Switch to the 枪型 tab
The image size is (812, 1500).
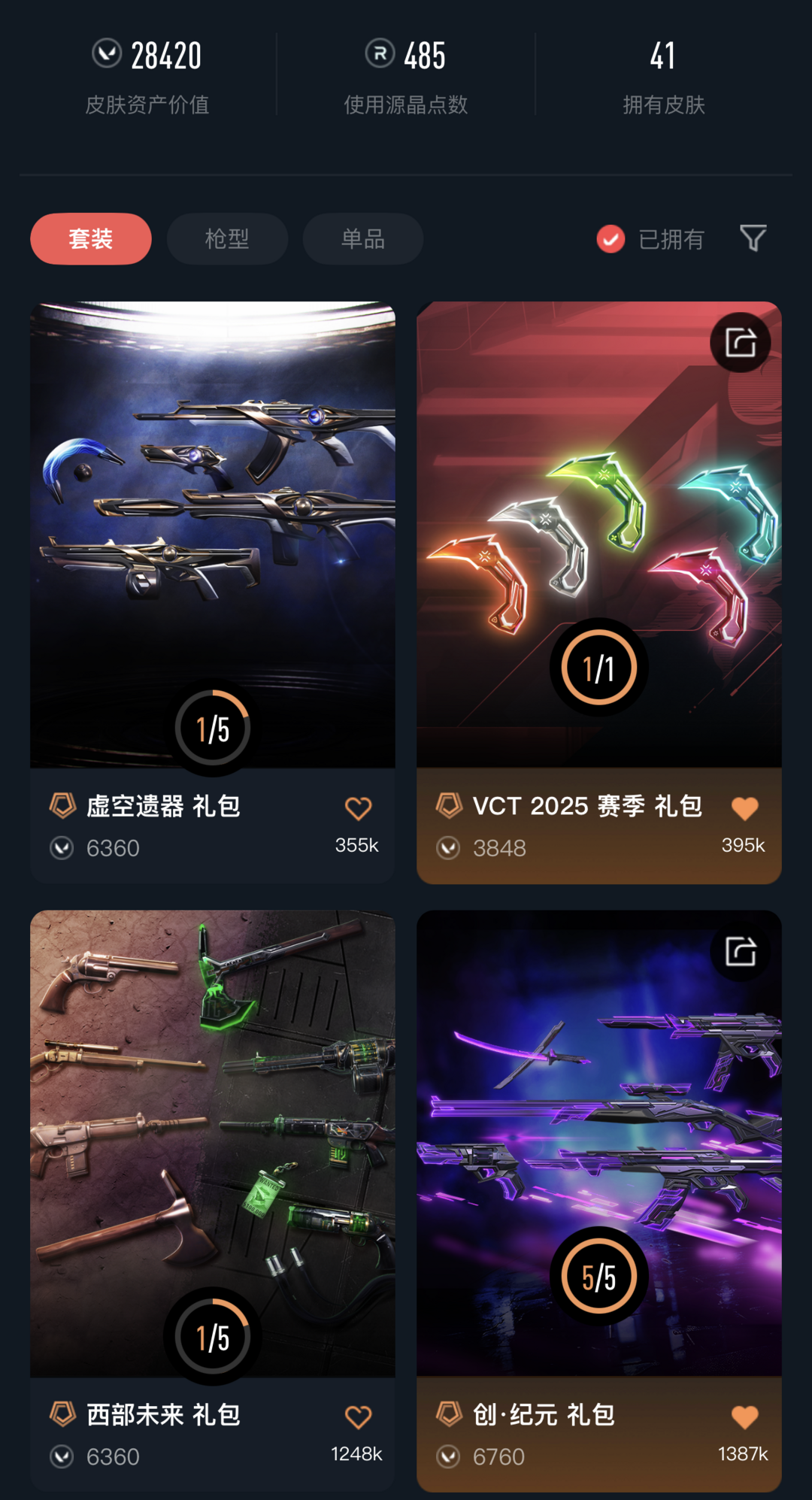coord(227,239)
